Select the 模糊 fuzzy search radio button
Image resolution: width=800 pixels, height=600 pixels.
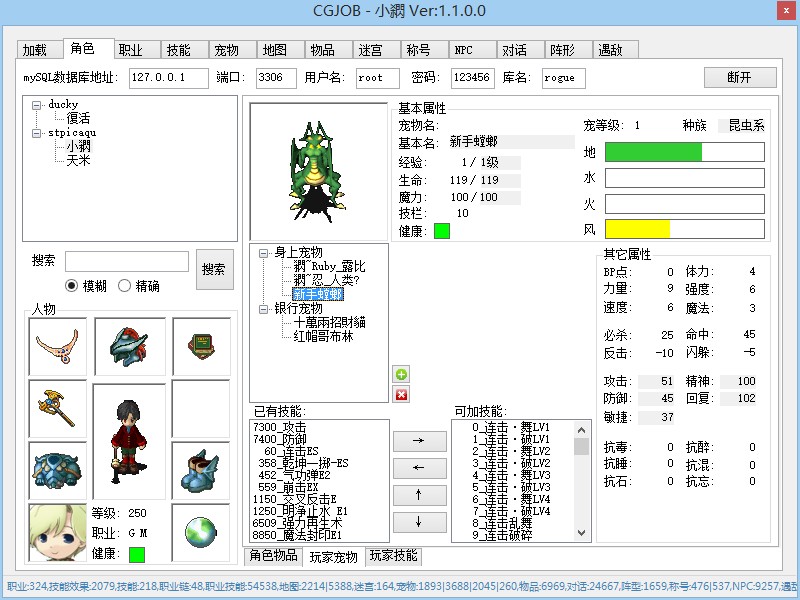coord(72,286)
